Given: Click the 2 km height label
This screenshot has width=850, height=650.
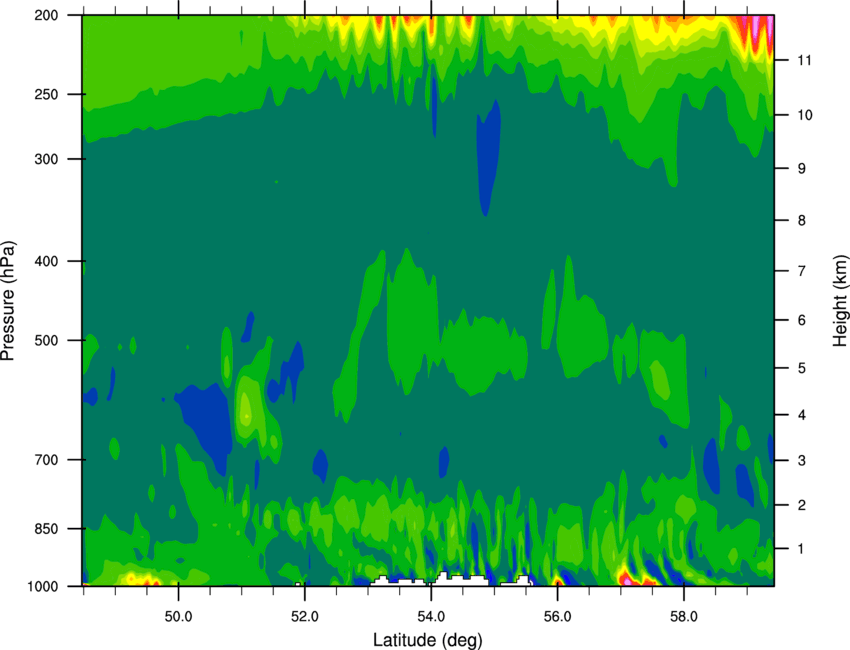Looking at the screenshot, I should pyautogui.click(x=801, y=505).
